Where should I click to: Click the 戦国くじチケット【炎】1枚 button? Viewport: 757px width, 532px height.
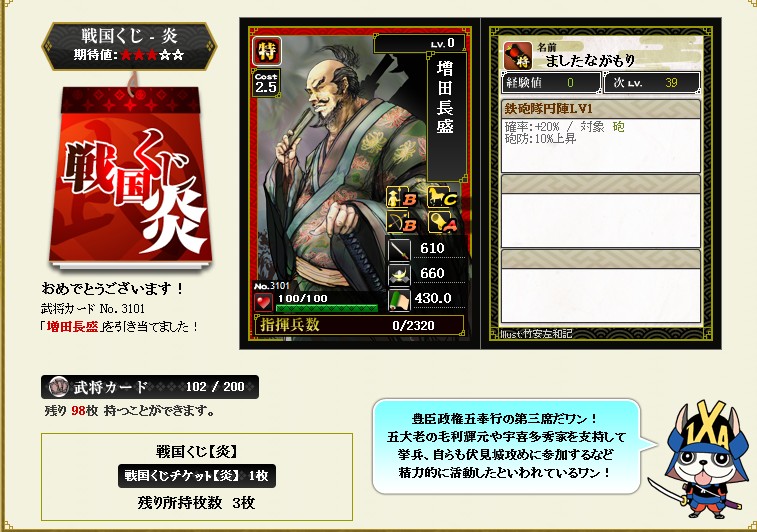196,476
